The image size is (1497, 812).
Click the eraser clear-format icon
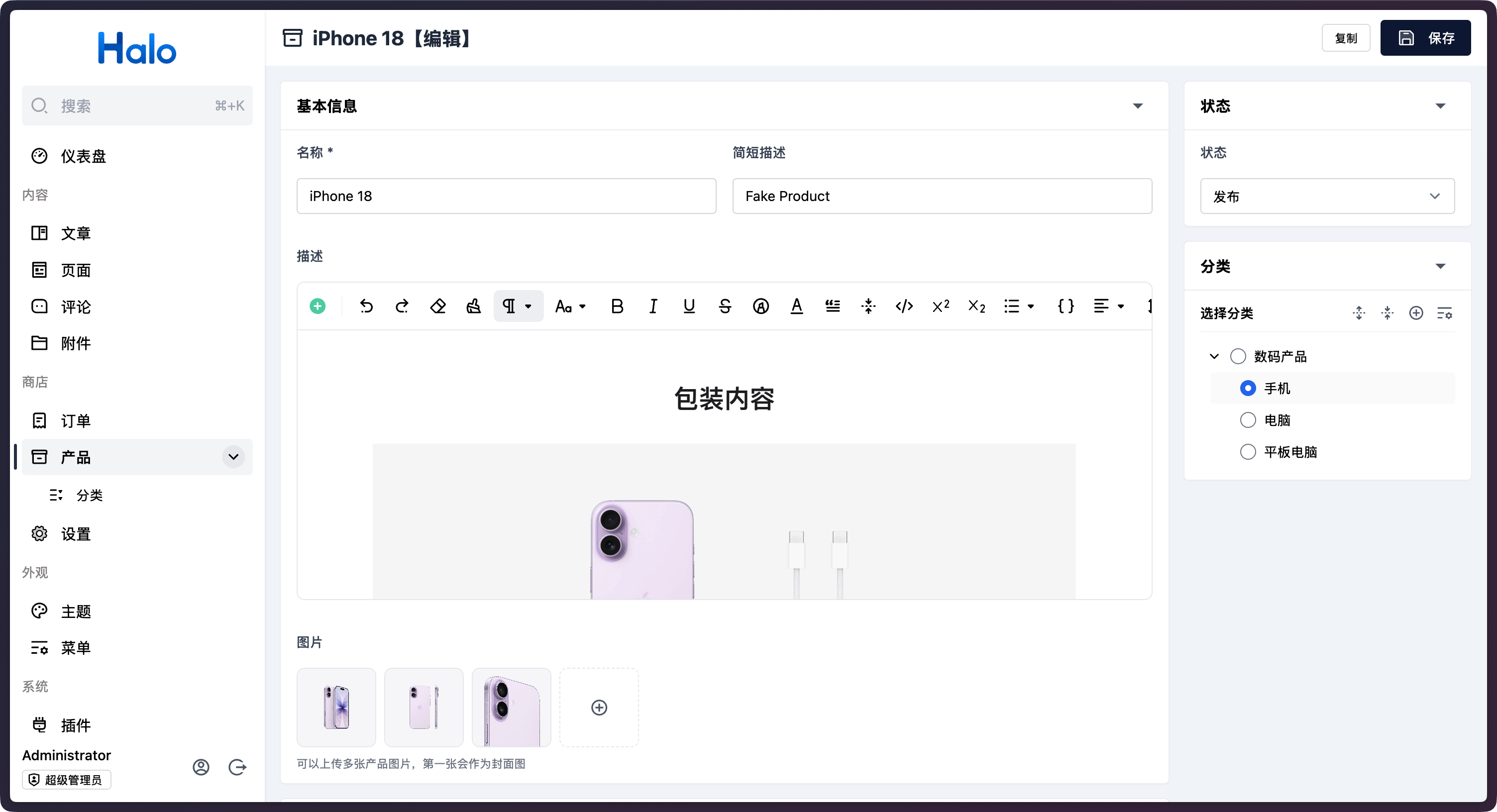437,306
